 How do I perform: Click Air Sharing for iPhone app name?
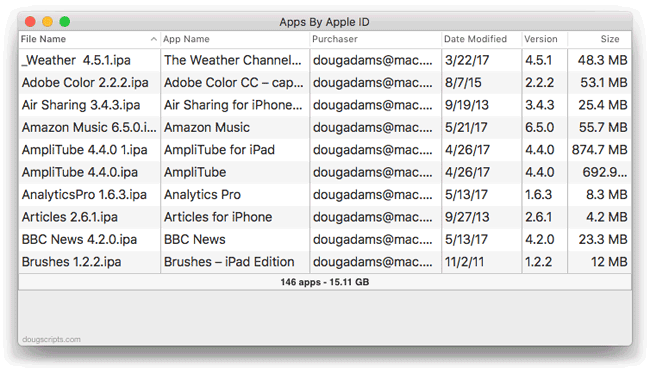(x=233, y=105)
